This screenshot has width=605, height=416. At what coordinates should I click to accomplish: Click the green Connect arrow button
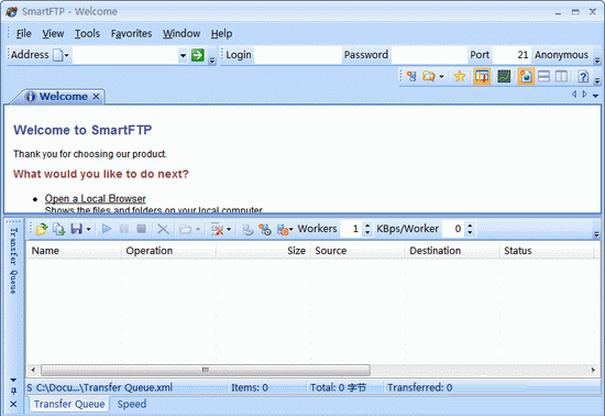(x=198, y=55)
